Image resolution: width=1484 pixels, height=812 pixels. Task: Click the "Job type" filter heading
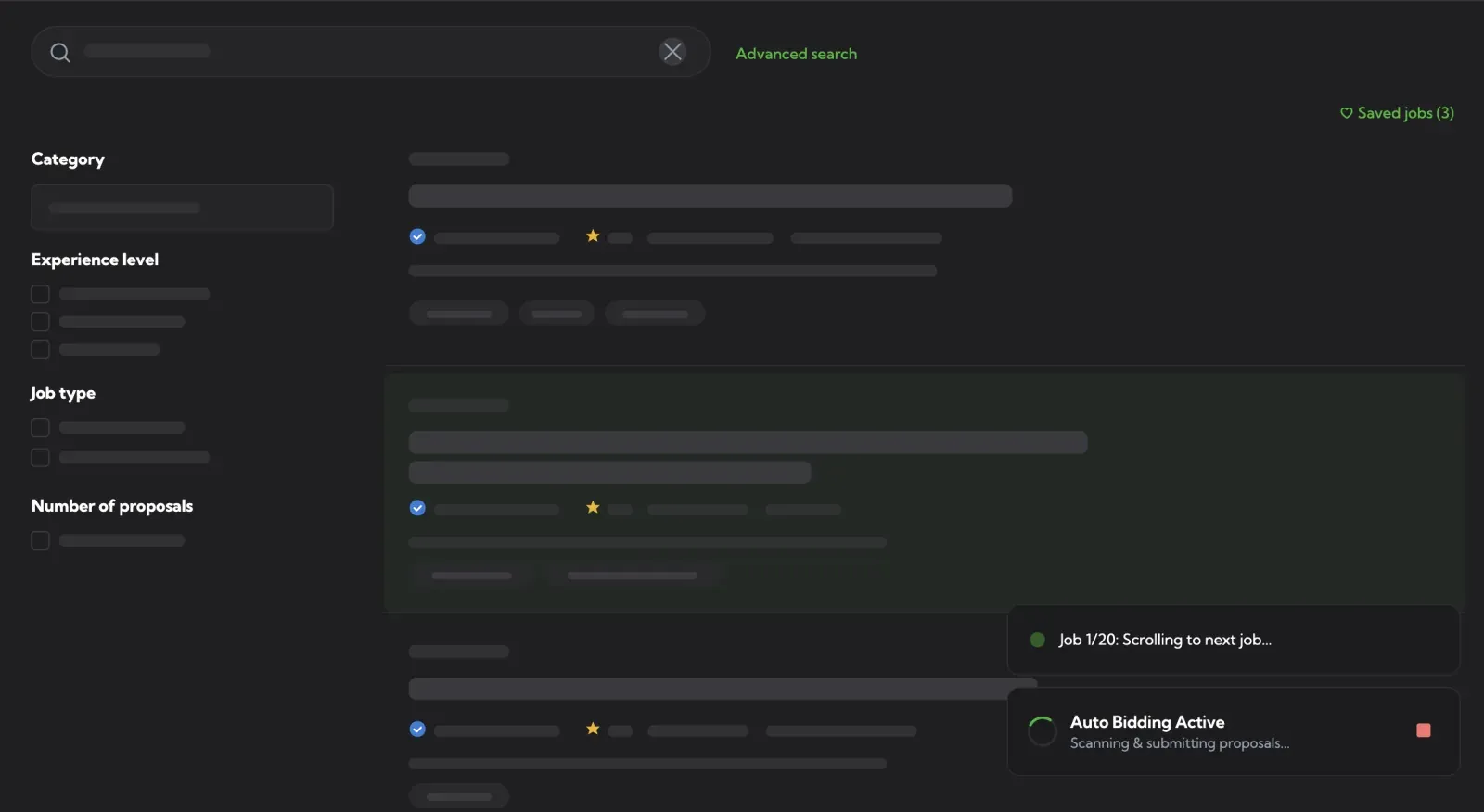[x=63, y=393]
